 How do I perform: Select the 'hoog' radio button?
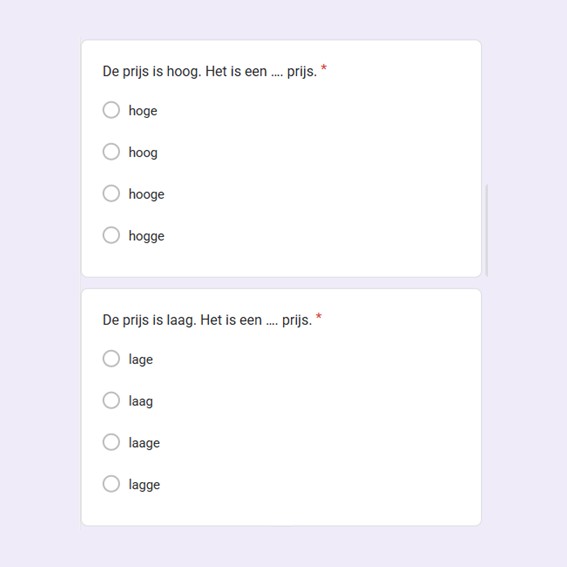[x=111, y=152]
